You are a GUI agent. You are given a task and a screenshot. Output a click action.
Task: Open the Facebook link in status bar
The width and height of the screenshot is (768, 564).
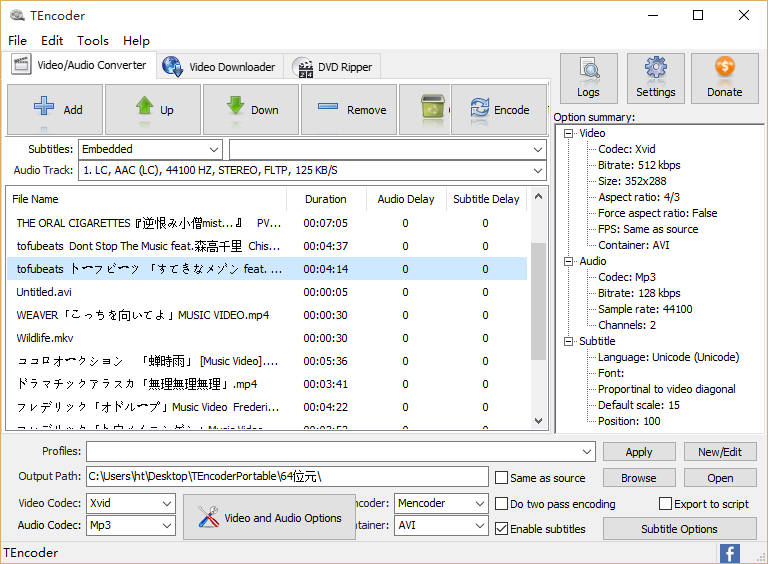(730, 553)
